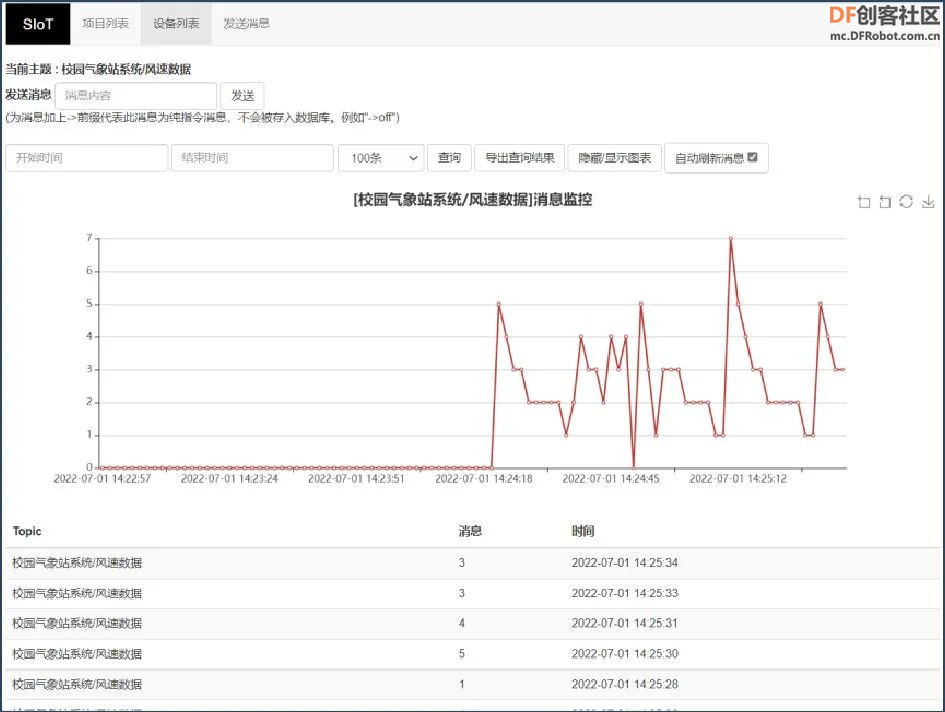Click the 当前主题 heading text
Image resolution: width=945 pixels, height=712 pixels.
[98, 69]
